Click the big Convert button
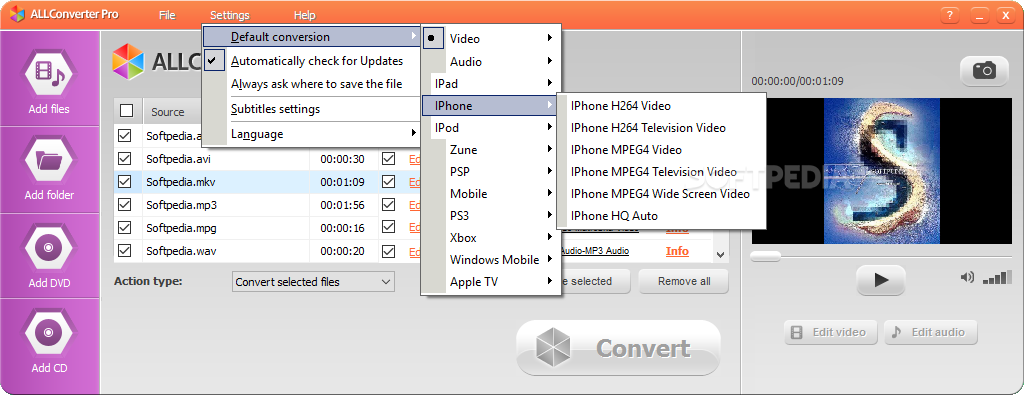This screenshot has width=1024, height=395. pos(618,348)
